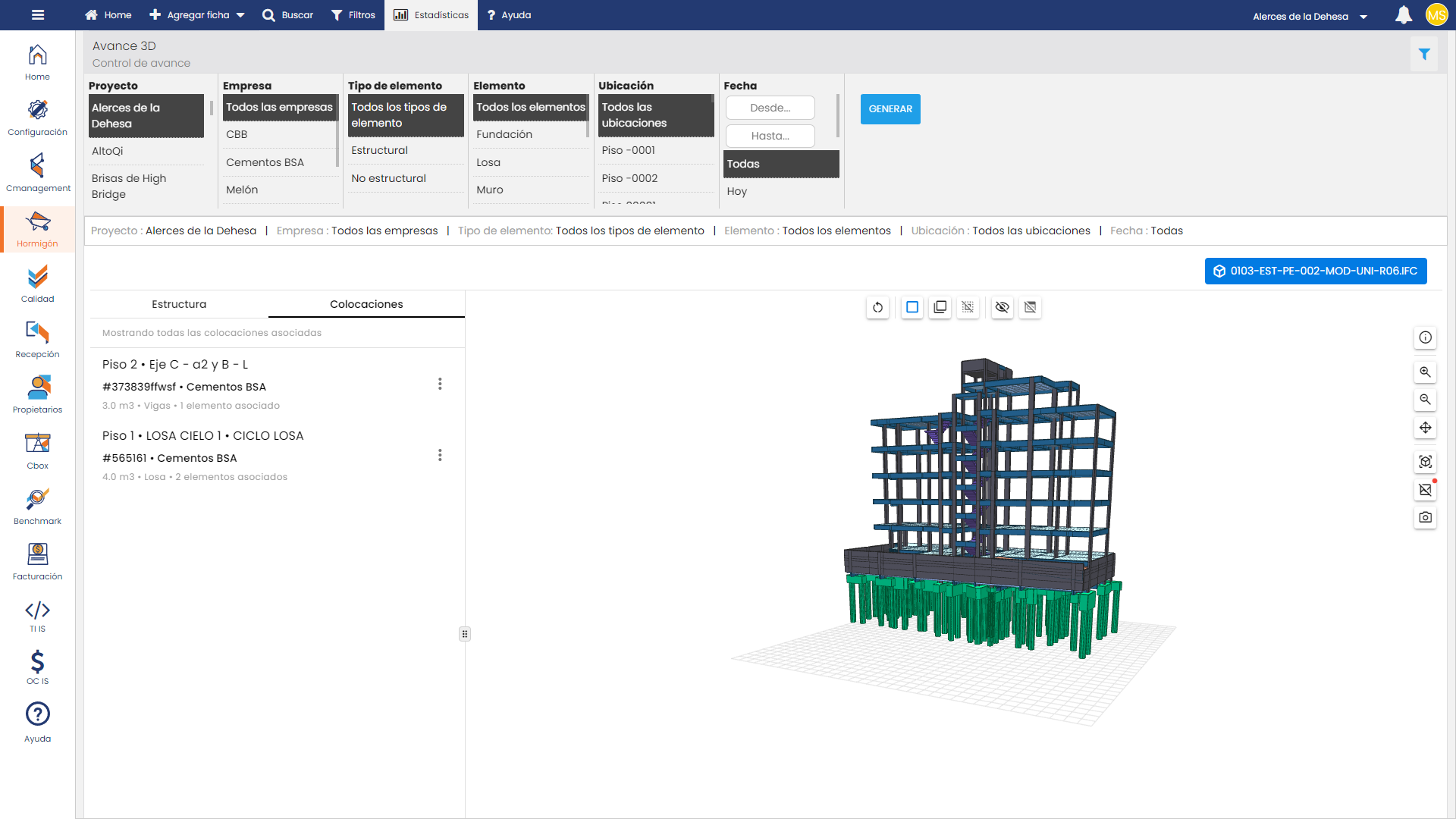Toggle the crossed-out eye hide elements button
The image size is (1456, 819).
(1002, 307)
